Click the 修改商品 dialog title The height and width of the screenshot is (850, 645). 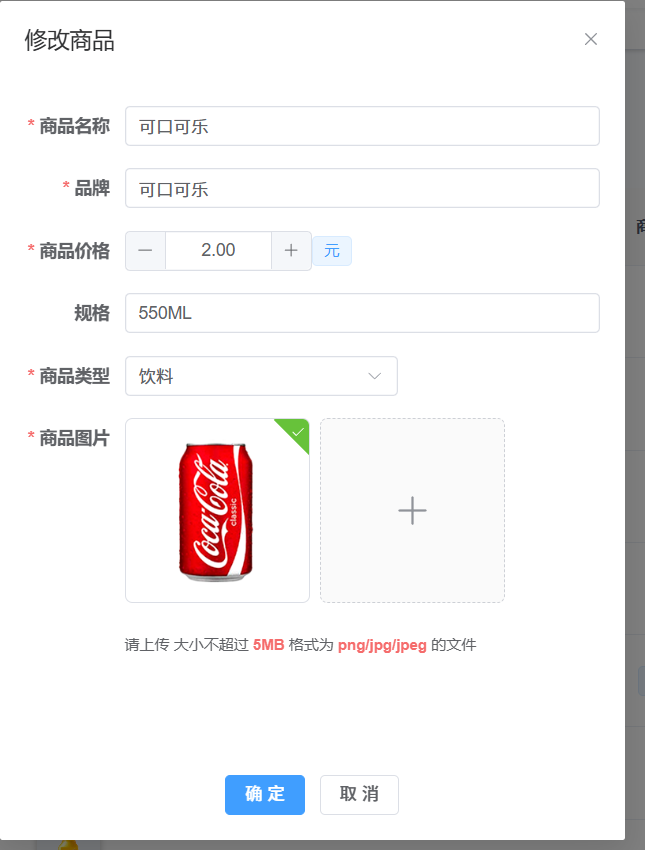pyautogui.click(x=69, y=41)
